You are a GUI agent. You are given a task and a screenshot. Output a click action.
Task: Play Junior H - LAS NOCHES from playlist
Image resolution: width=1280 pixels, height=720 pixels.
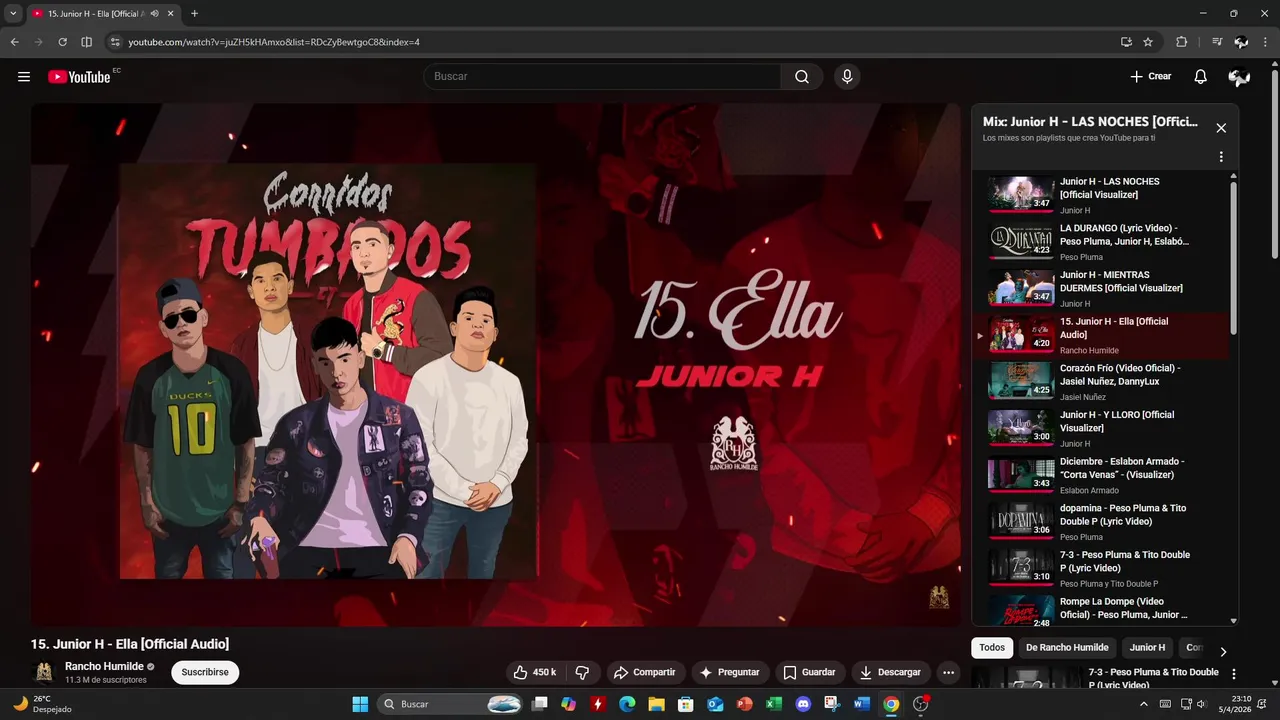pyautogui.click(x=1101, y=195)
